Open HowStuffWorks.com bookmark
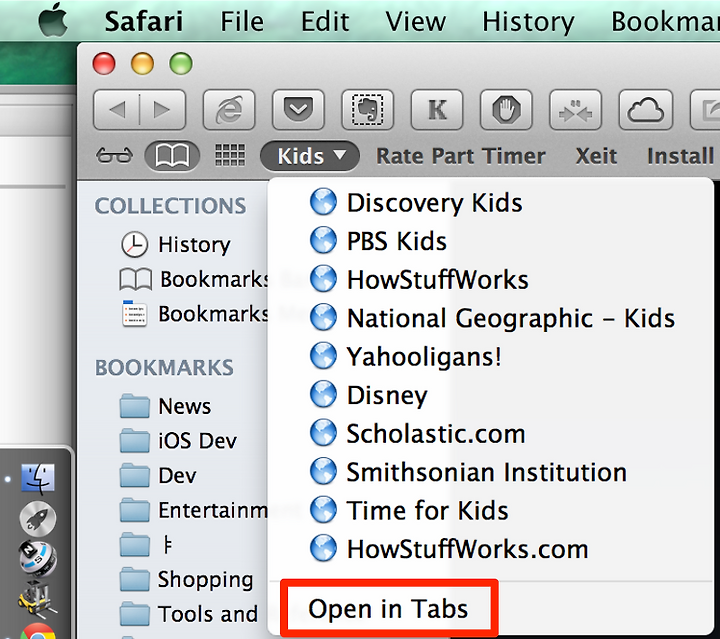Screen dimensions: 720x639 (x=490, y=549)
